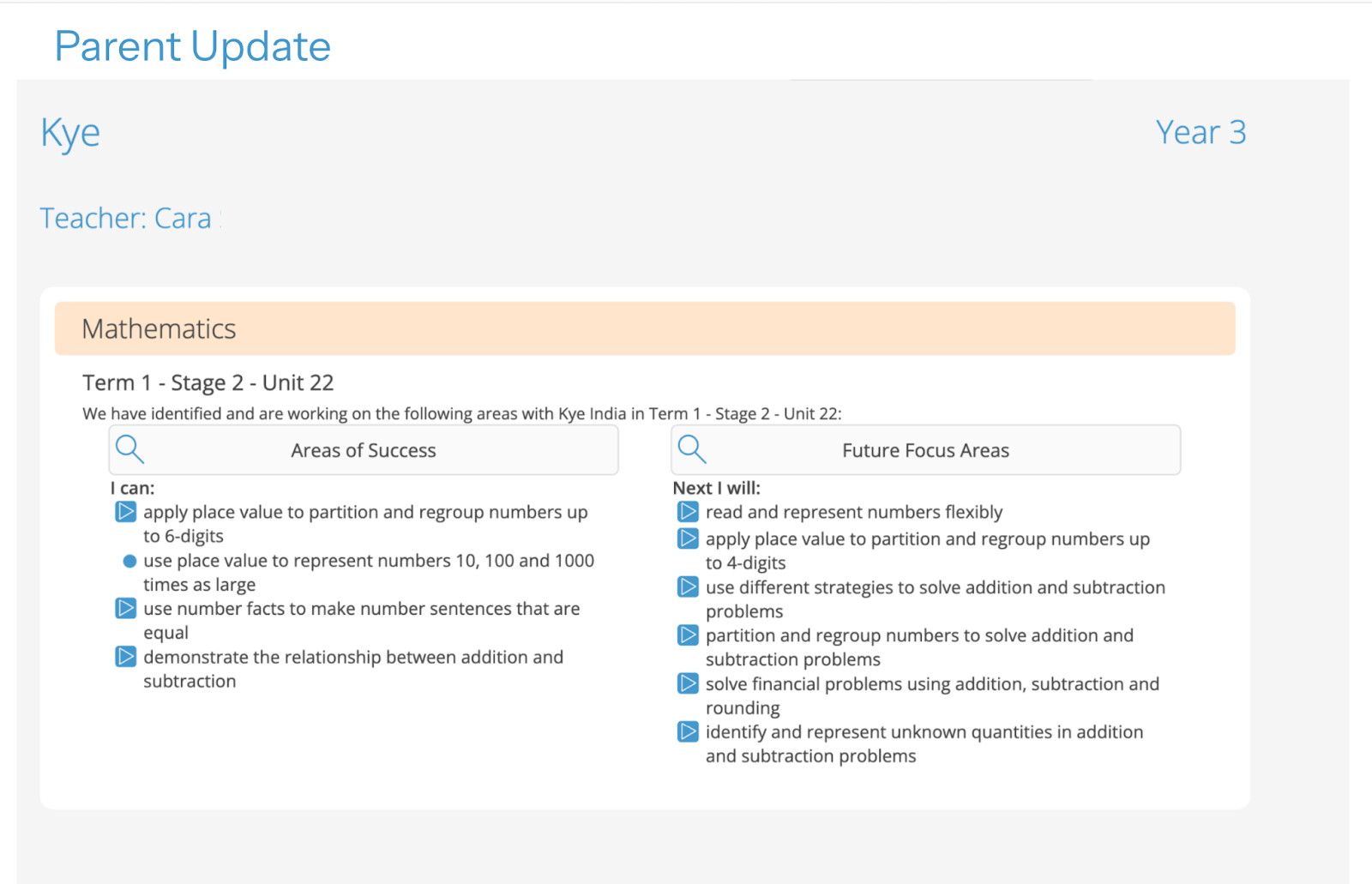Click the student name Kye
The image size is (1372, 884).
pyautogui.click(x=70, y=134)
